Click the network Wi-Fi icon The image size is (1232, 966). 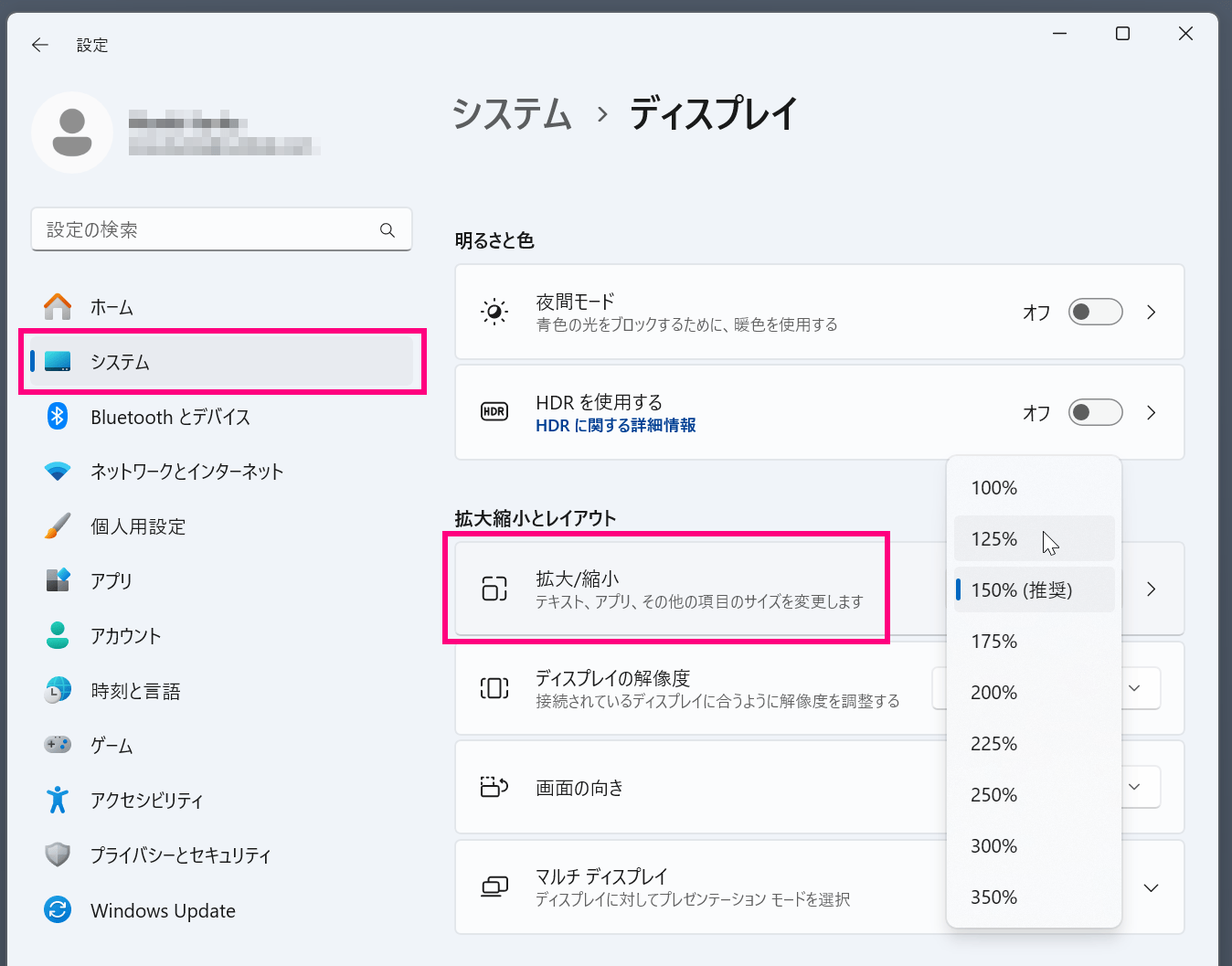tap(58, 472)
